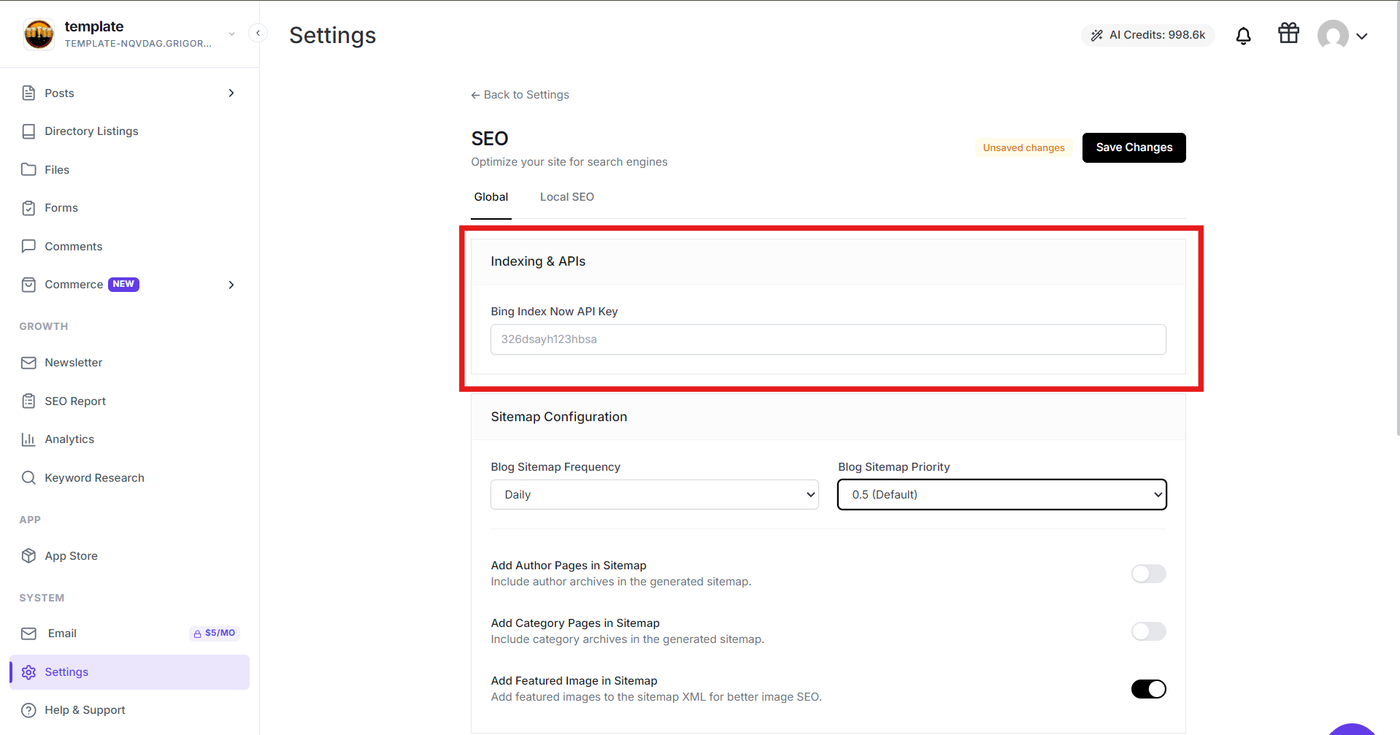Viewport: 1400px width, 735px height.
Task: Enable Add Author Pages in Sitemap
Action: [x=1148, y=574]
